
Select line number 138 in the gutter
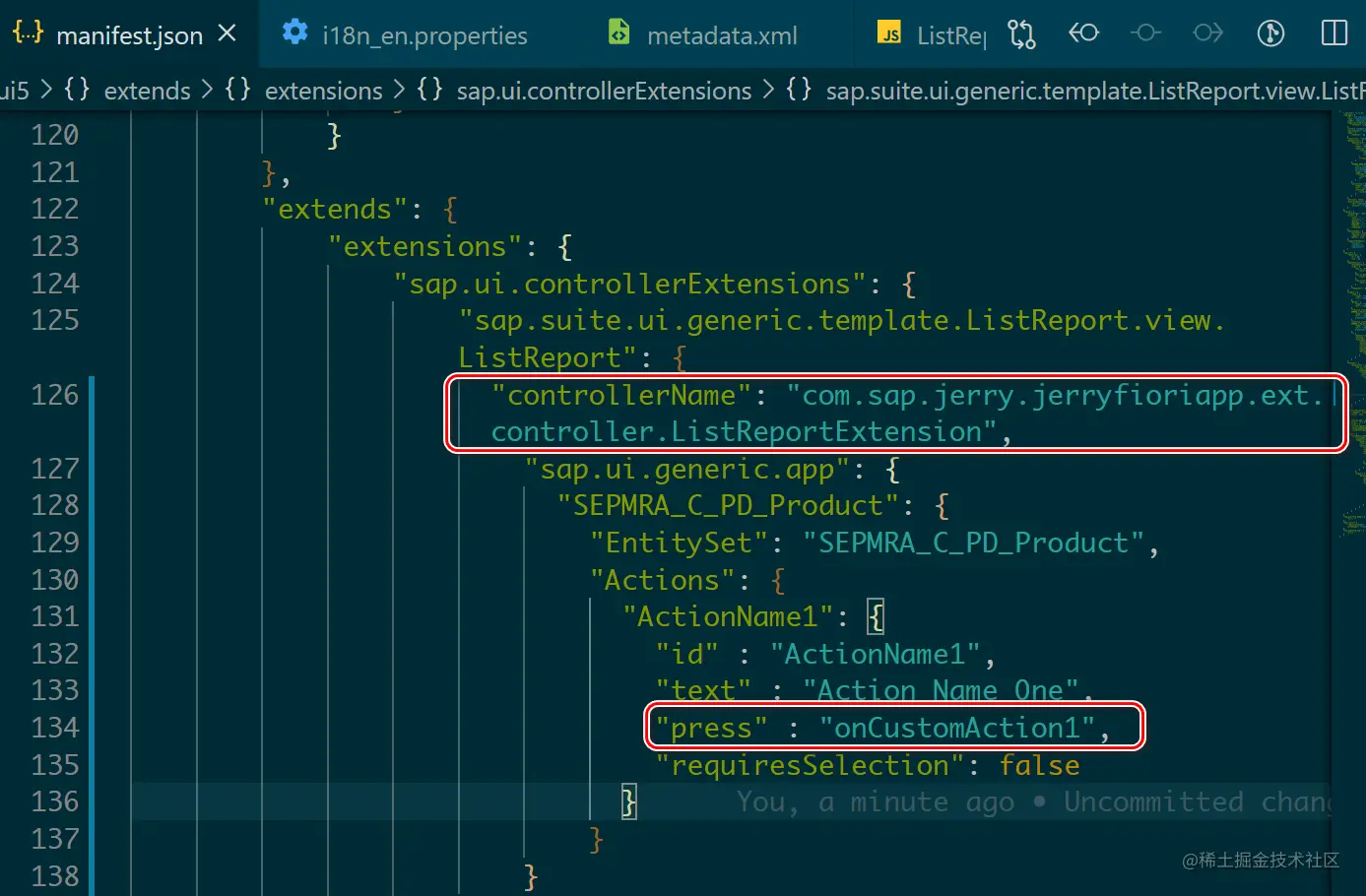click(x=55, y=876)
